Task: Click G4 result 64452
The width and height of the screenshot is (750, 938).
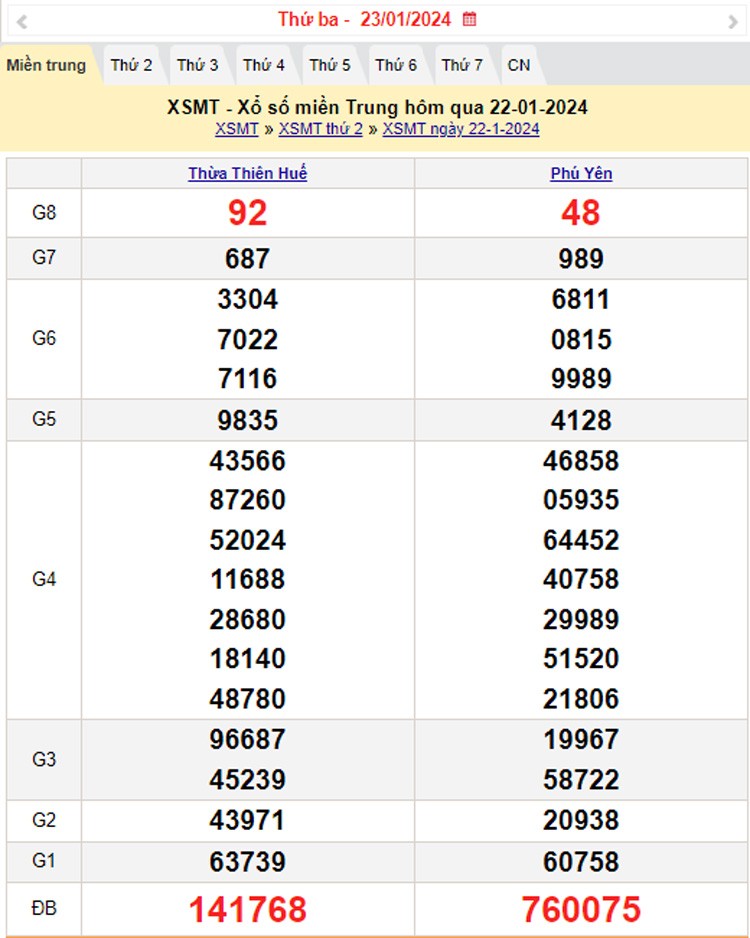Action: [x=581, y=540]
